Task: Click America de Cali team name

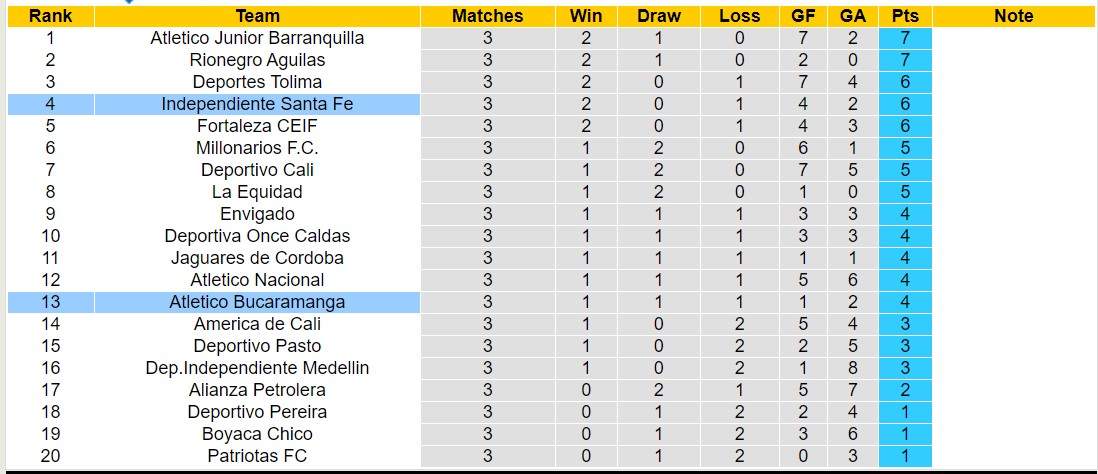Action: pyautogui.click(x=257, y=324)
